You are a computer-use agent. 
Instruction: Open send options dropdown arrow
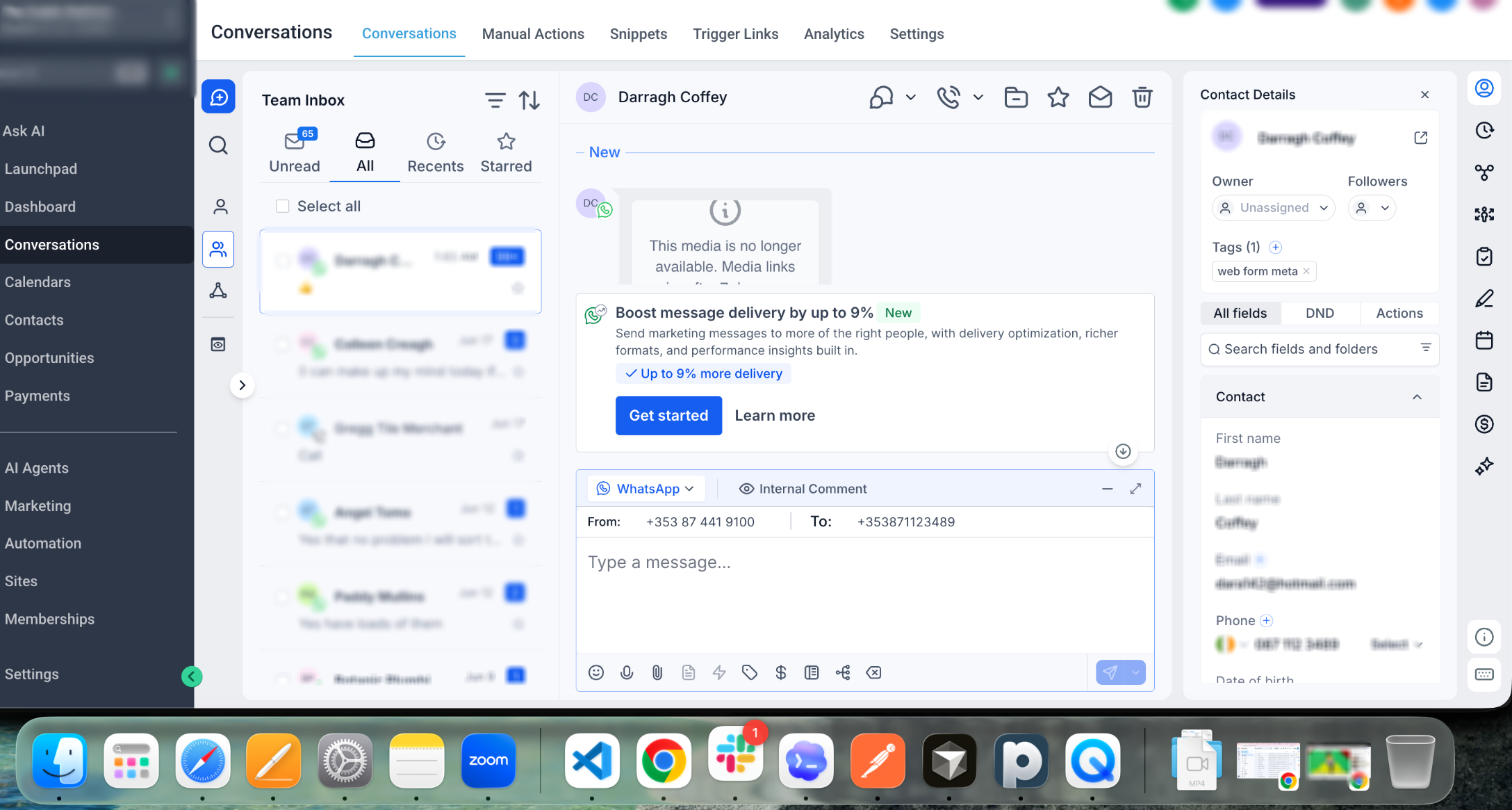1135,672
